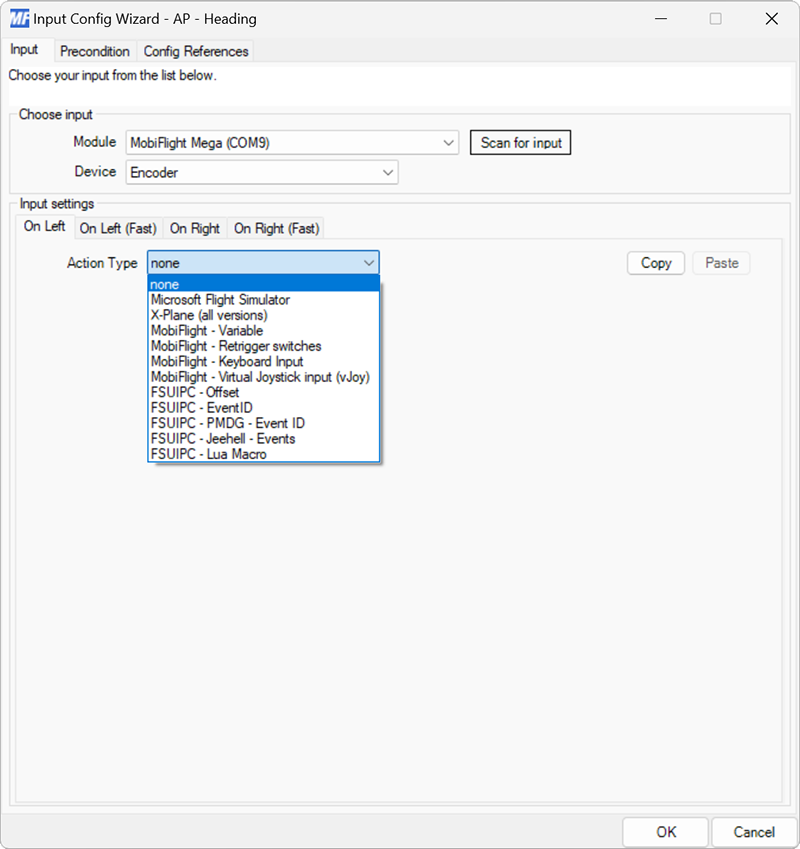Click the Scan for input button
This screenshot has width=800, height=849.
click(x=520, y=142)
